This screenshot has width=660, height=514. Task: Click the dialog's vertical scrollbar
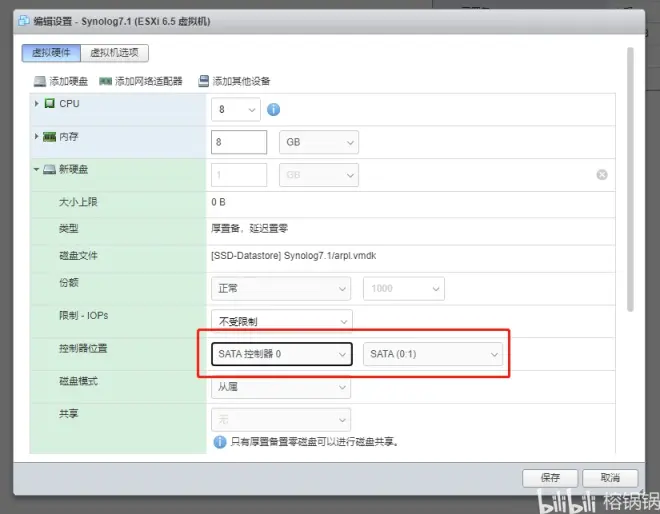tap(630, 179)
